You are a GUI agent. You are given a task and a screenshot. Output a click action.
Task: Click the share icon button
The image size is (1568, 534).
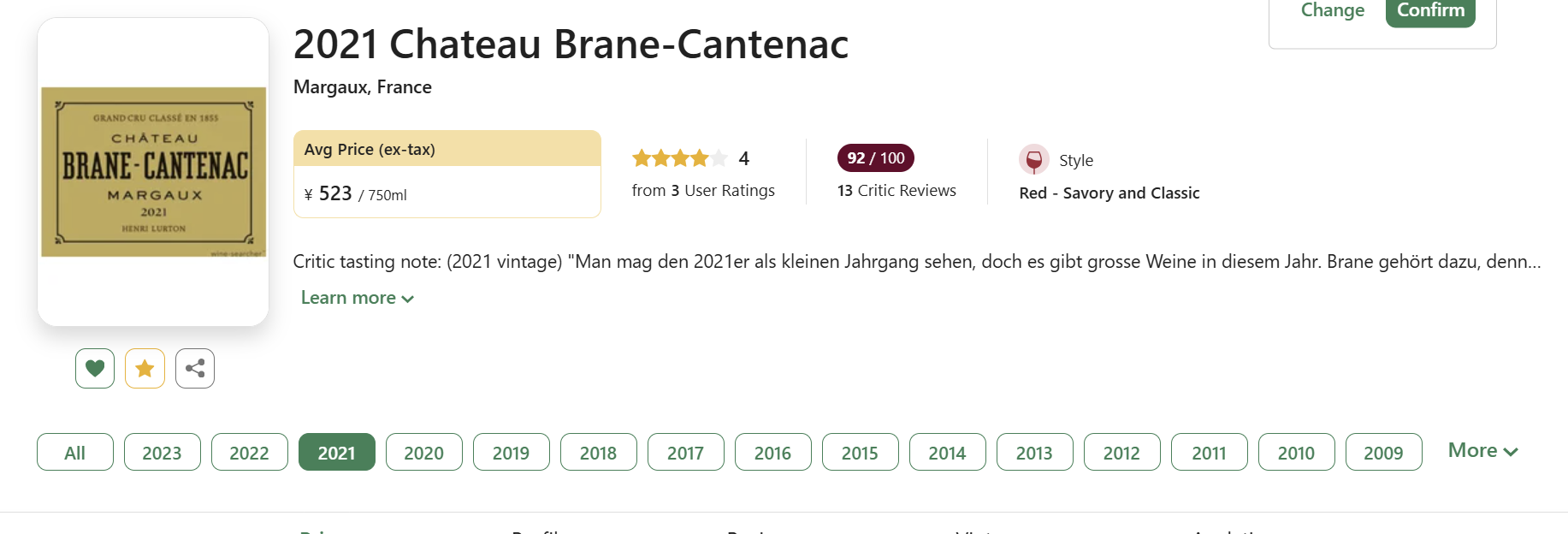click(195, 369)
